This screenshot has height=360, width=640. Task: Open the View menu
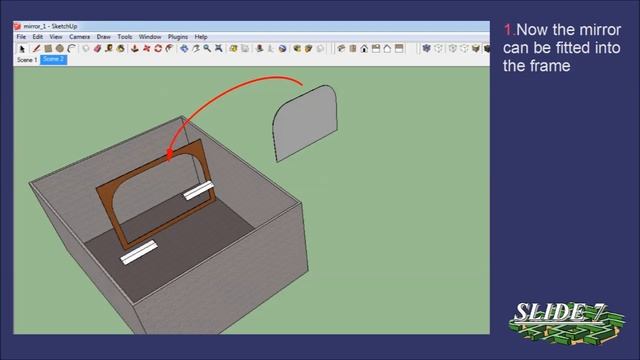coord(56,37)
